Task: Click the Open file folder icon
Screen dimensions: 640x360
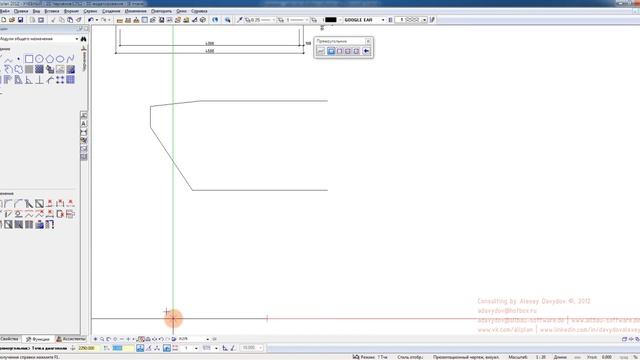Action: [x=12, y=20]
